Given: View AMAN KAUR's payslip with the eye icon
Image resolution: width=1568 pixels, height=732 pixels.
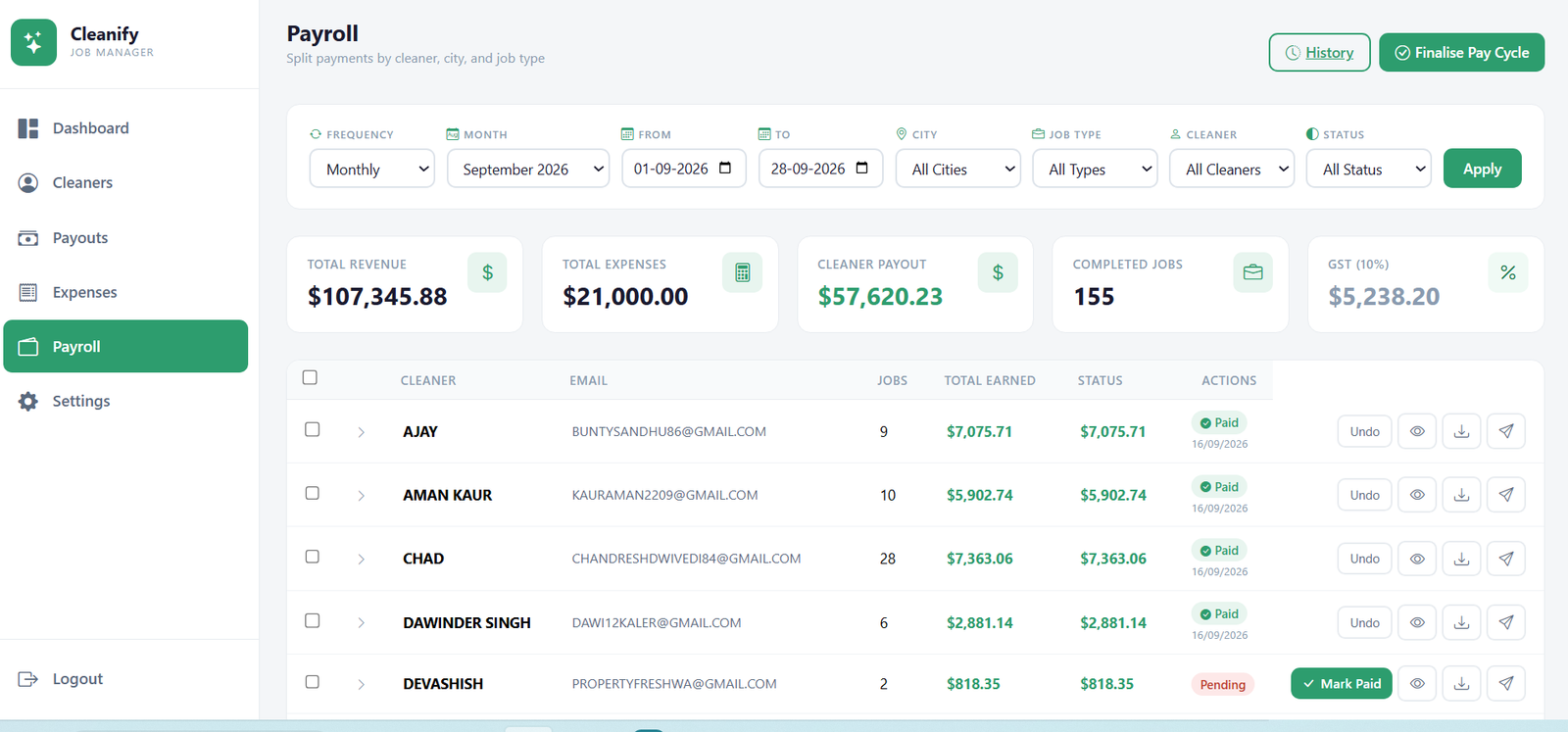Looking at the screenshot, I should tap(1417, 495).
